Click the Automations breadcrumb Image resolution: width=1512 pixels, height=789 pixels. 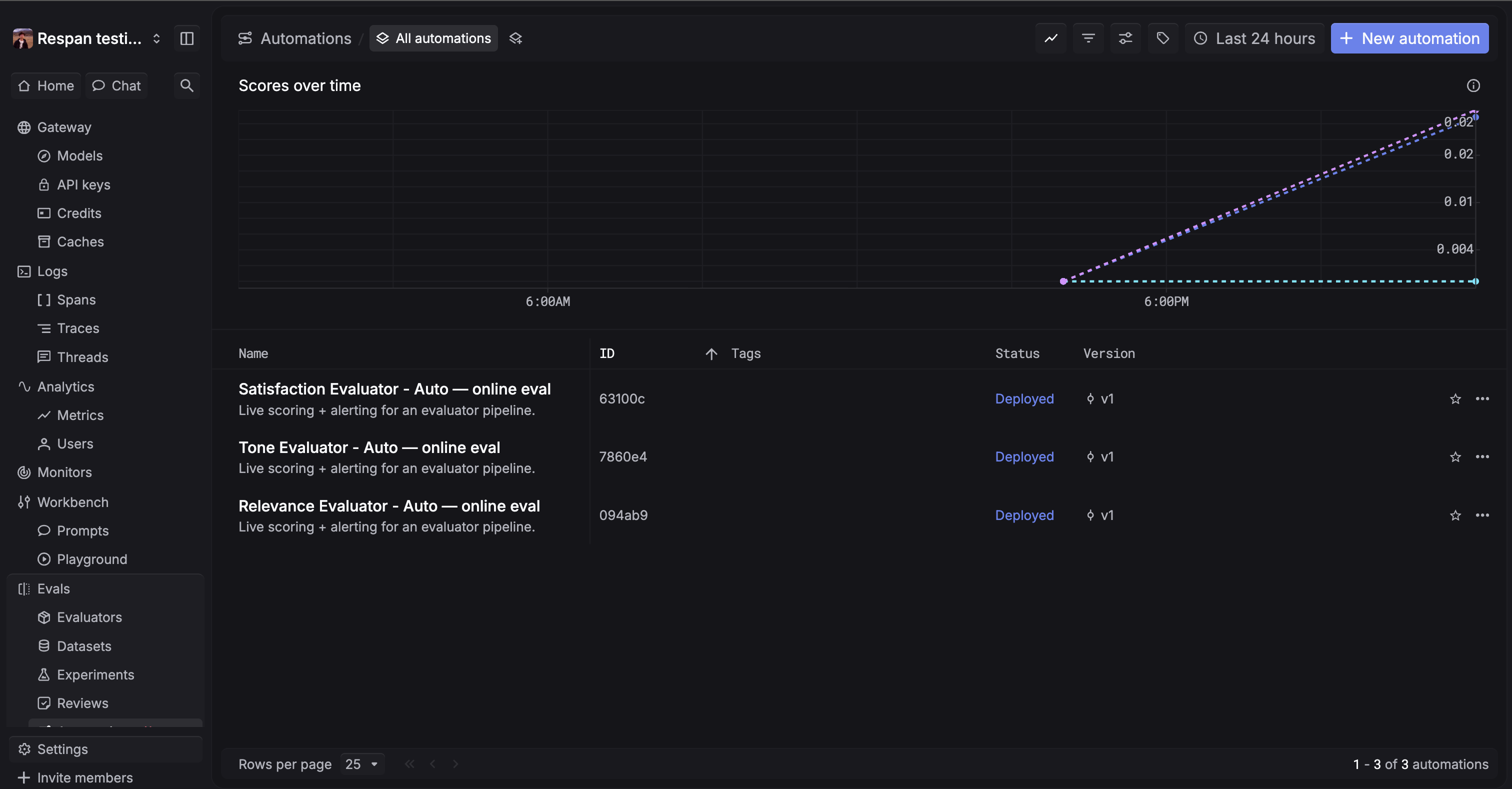(x=294, y=38)
